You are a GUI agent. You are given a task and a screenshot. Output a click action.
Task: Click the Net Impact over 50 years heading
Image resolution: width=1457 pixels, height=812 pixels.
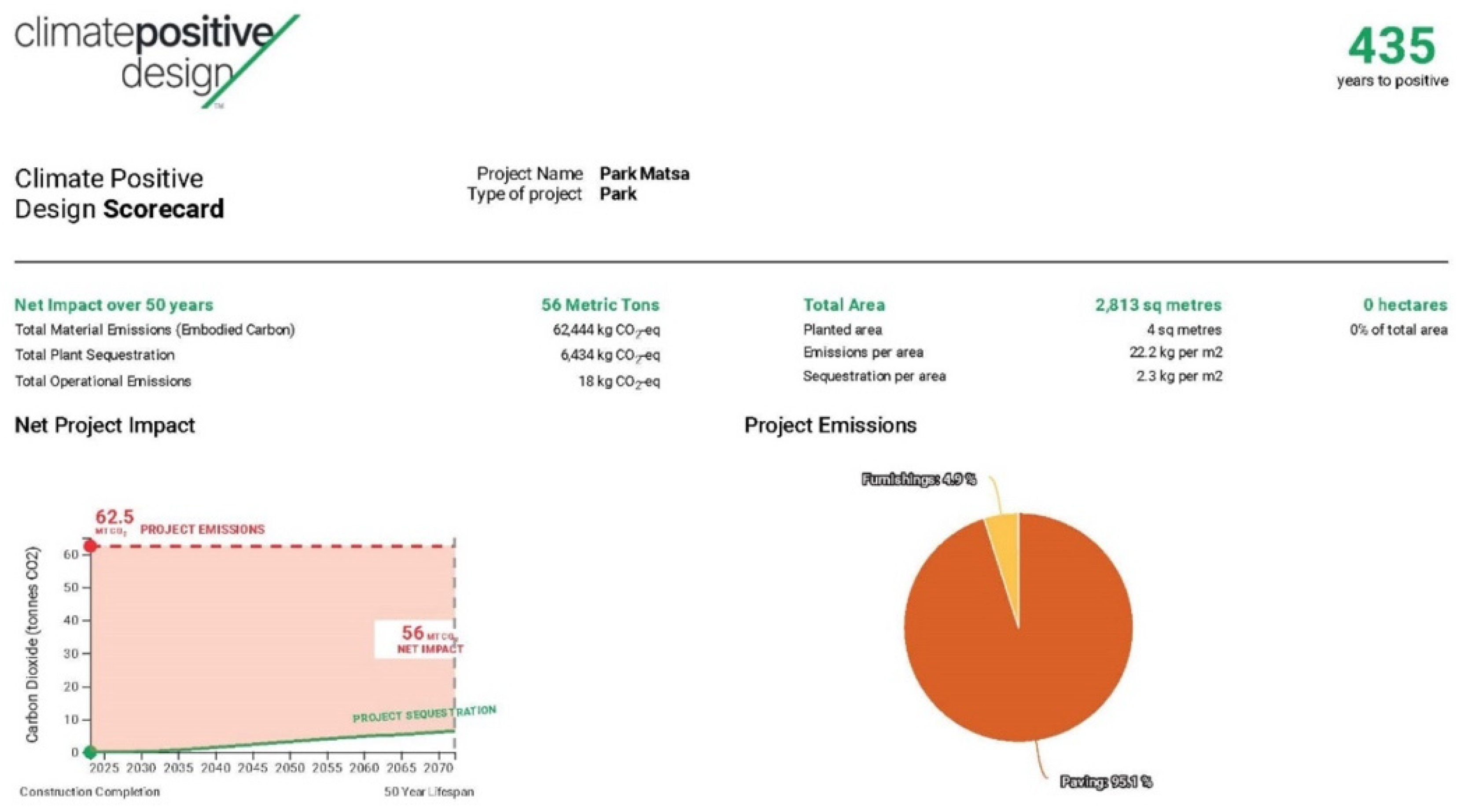(x=114, y=305)
